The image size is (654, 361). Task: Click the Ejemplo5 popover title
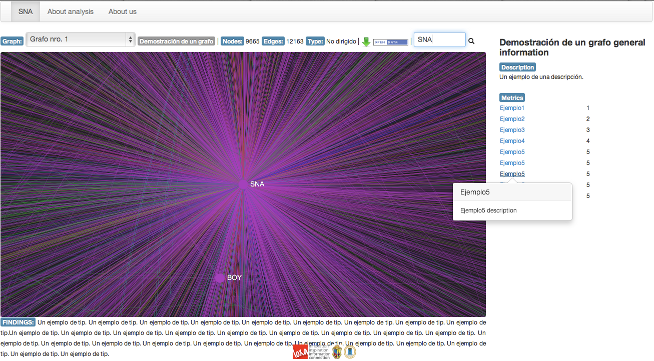click(475, 192)
